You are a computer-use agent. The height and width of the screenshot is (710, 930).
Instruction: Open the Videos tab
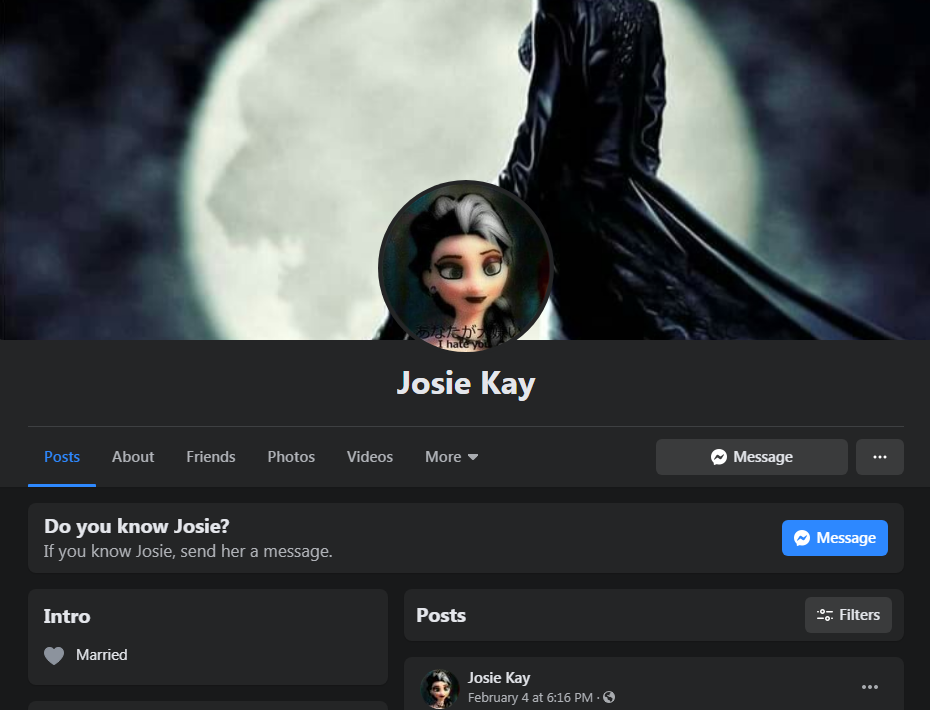pyautogui.click(x=370, y=457)
